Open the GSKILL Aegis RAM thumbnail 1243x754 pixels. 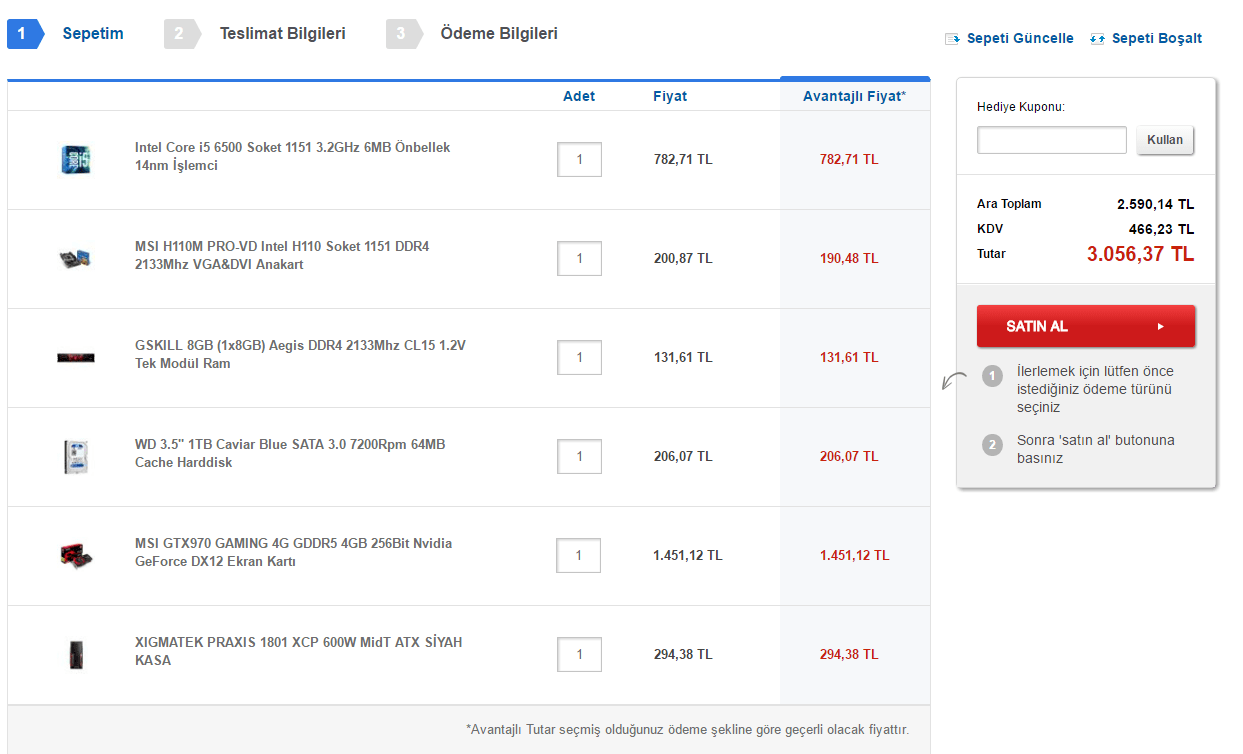click(x=76, y=357)
